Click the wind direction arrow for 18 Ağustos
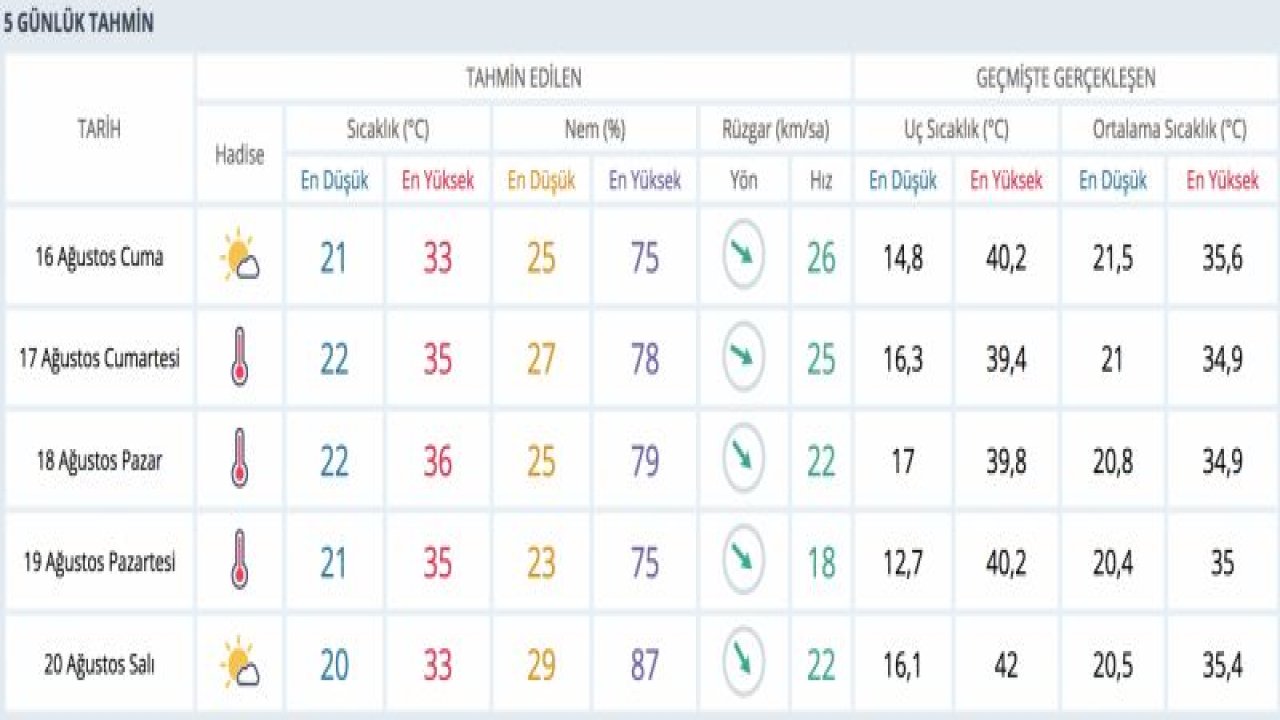1280x720 pixels. [743, 459]
